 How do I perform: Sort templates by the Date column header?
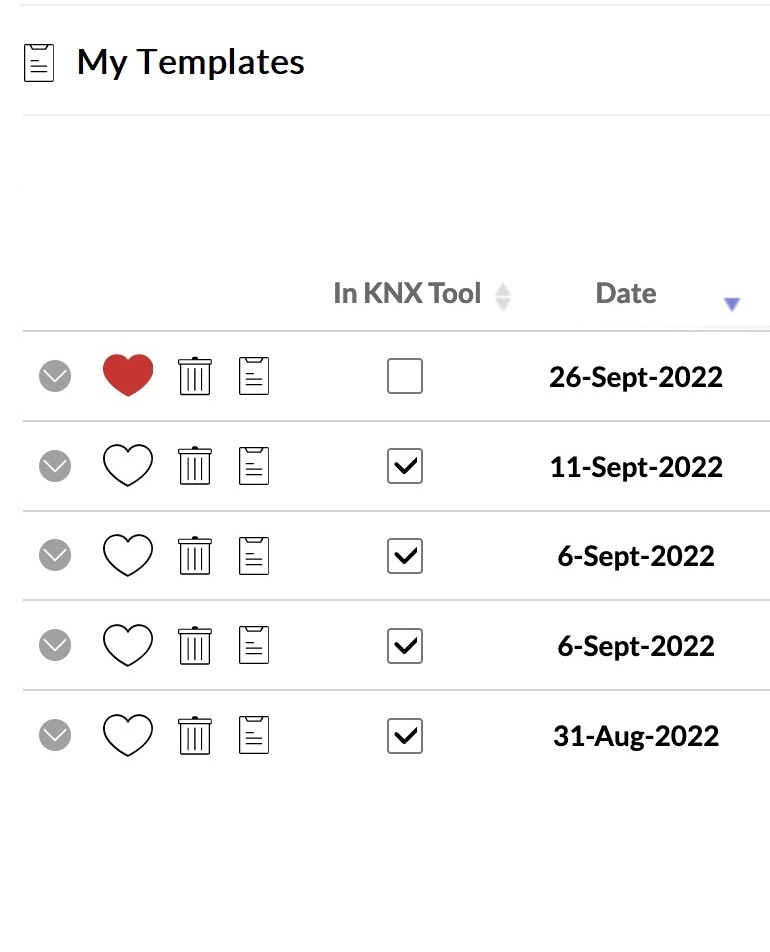[626, 294]
